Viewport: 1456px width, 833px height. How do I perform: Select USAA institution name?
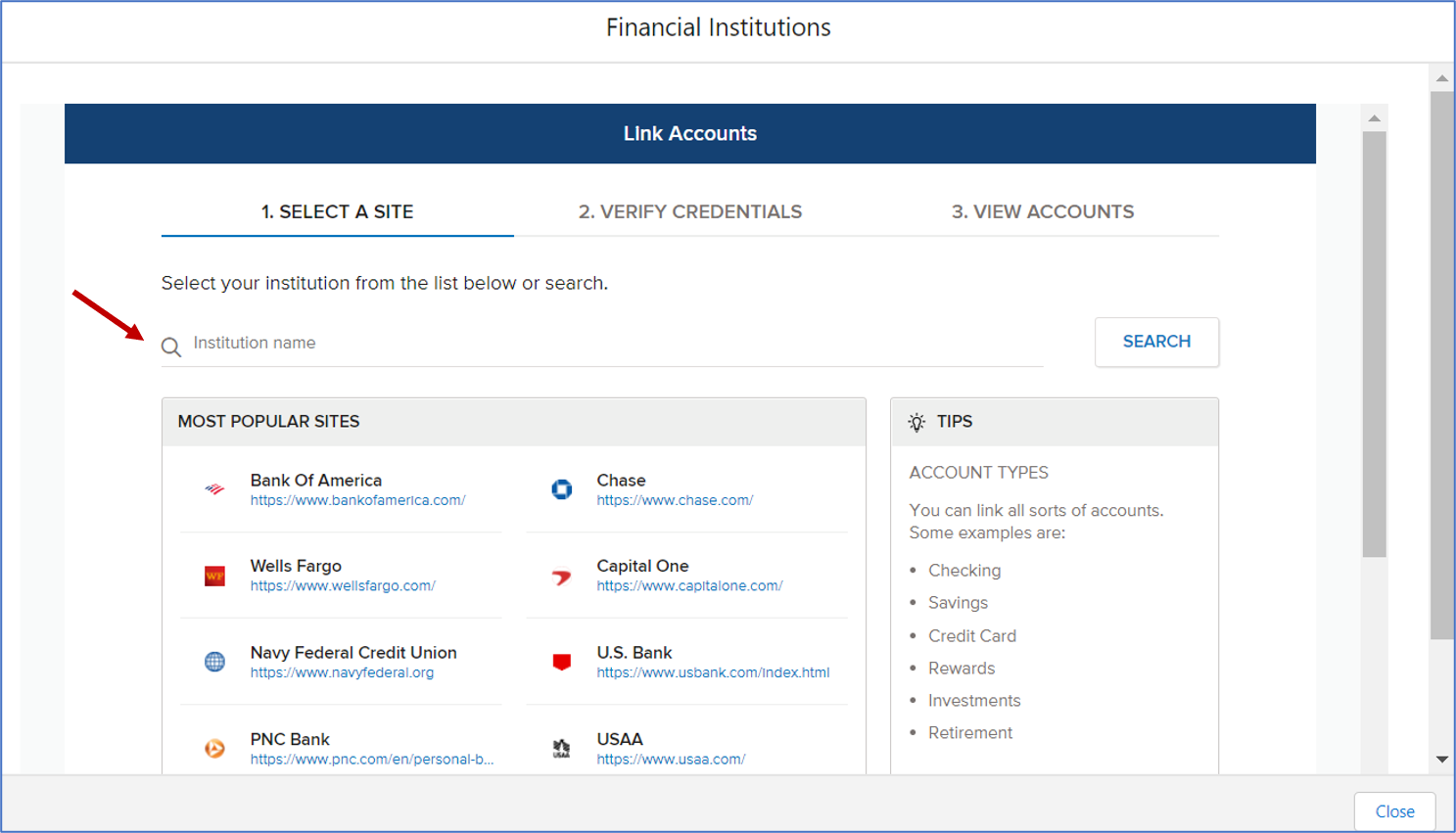(620, 739)
